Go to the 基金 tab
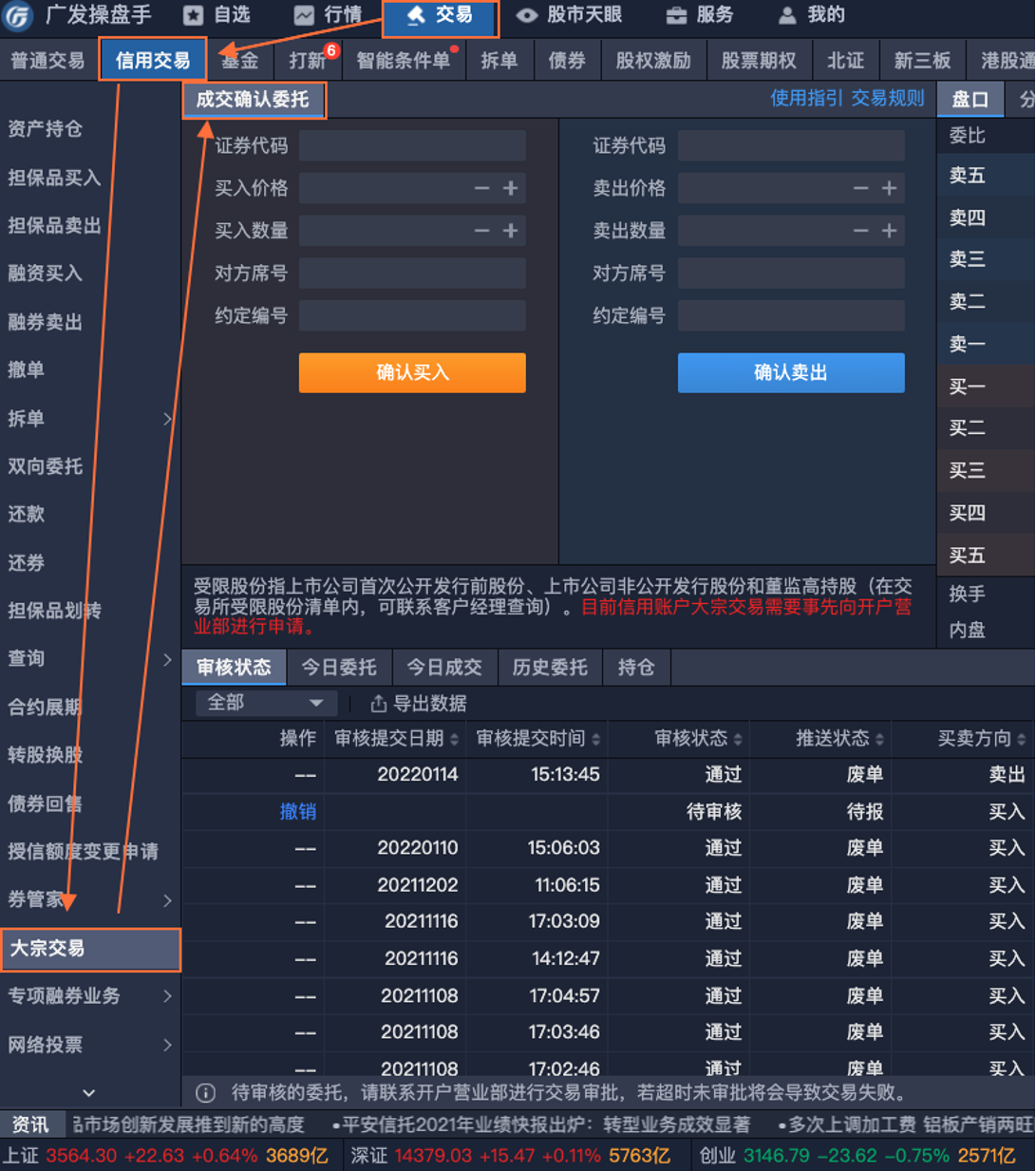Image resolution: width=1036 pixels, height=1171 pixels. [240, 61]
